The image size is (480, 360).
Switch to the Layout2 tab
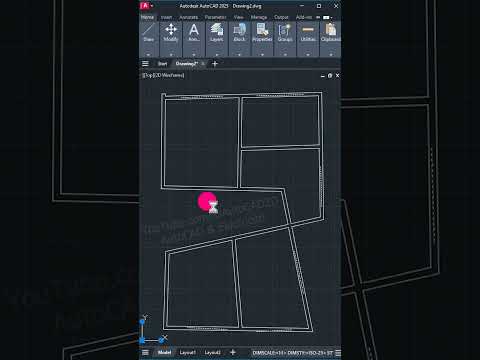212,352
